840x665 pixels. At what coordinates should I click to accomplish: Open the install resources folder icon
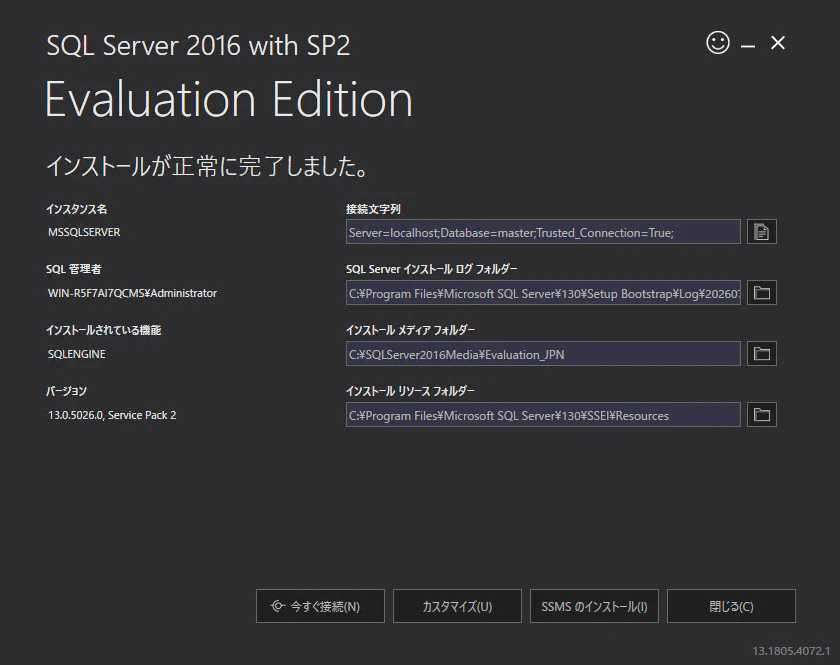point(762,415)
